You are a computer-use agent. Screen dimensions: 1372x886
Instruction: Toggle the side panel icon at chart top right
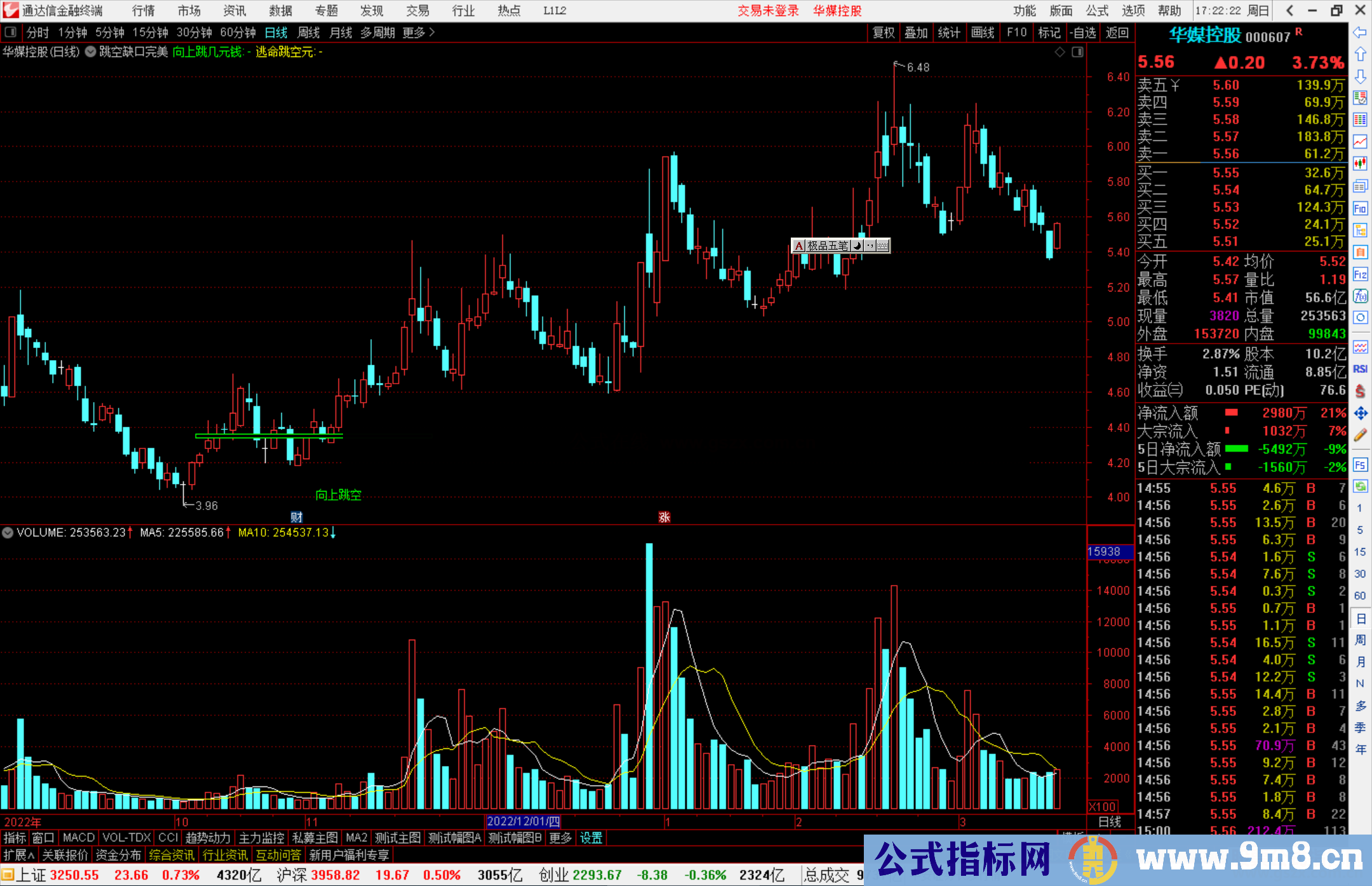coord(1077,52)
